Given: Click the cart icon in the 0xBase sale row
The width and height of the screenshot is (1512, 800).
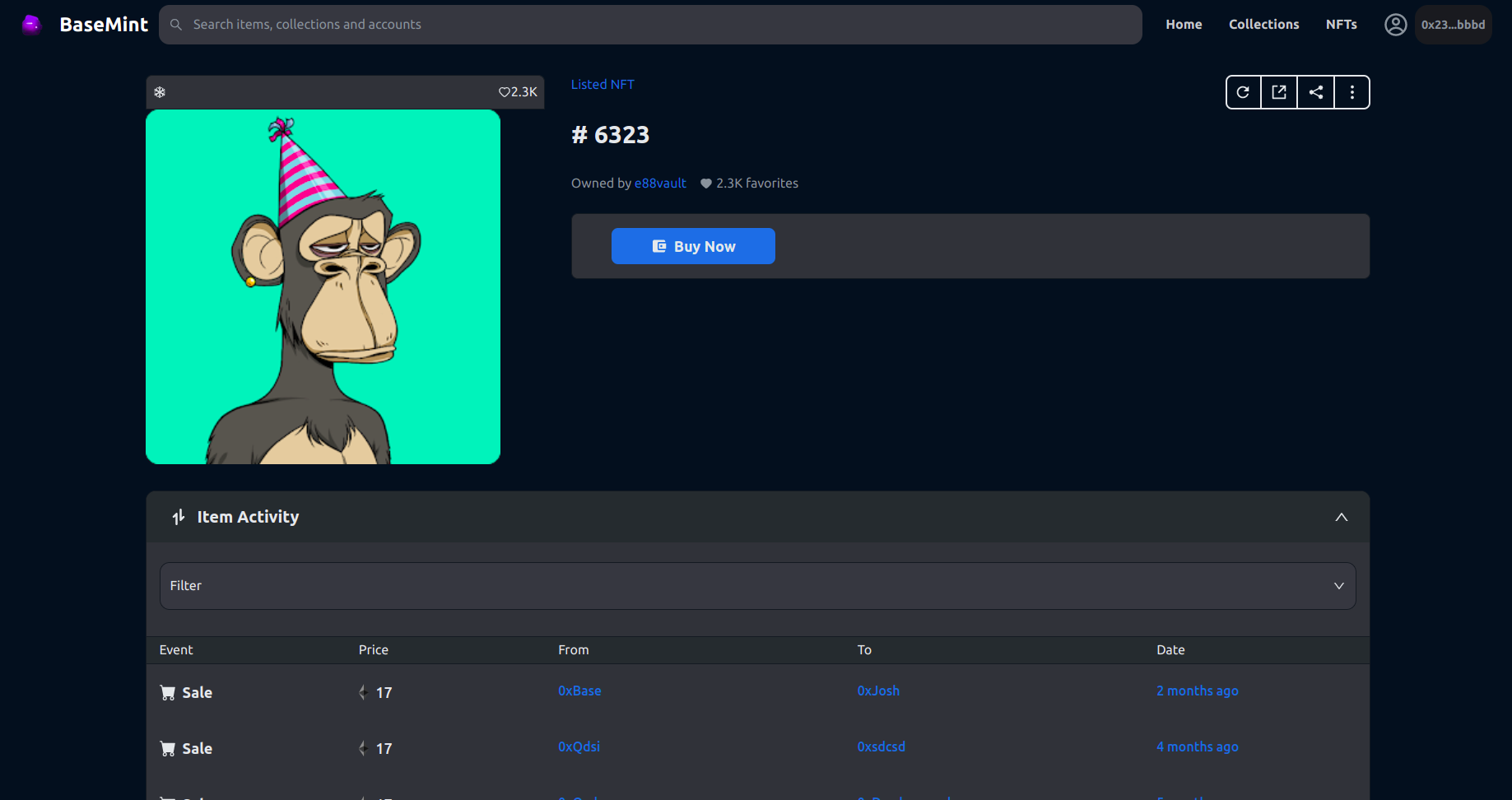Looking at the screenshot, I should coord(168,693).
